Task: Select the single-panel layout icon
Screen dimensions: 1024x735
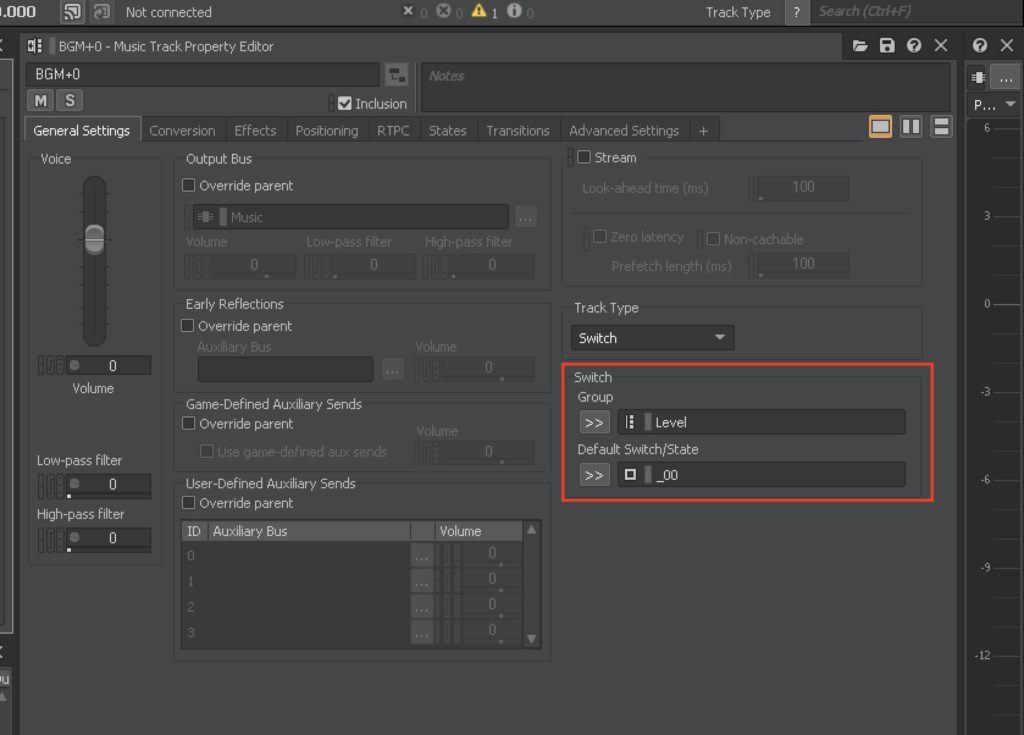Action: [880, 127]
